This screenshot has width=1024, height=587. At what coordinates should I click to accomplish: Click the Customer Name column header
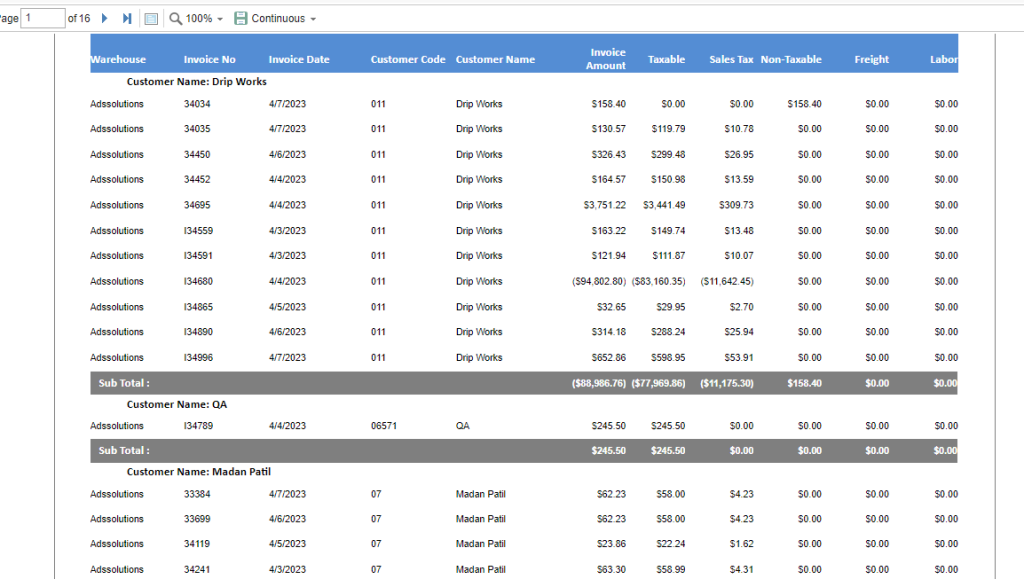[x=495, y=59]
